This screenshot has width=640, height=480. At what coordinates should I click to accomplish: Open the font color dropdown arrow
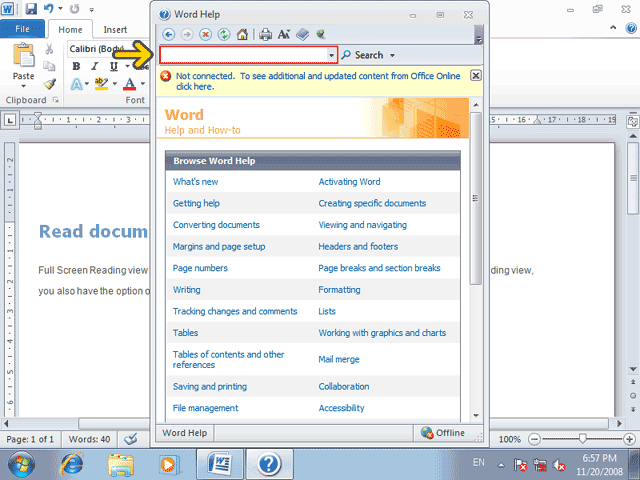(143, 84)
